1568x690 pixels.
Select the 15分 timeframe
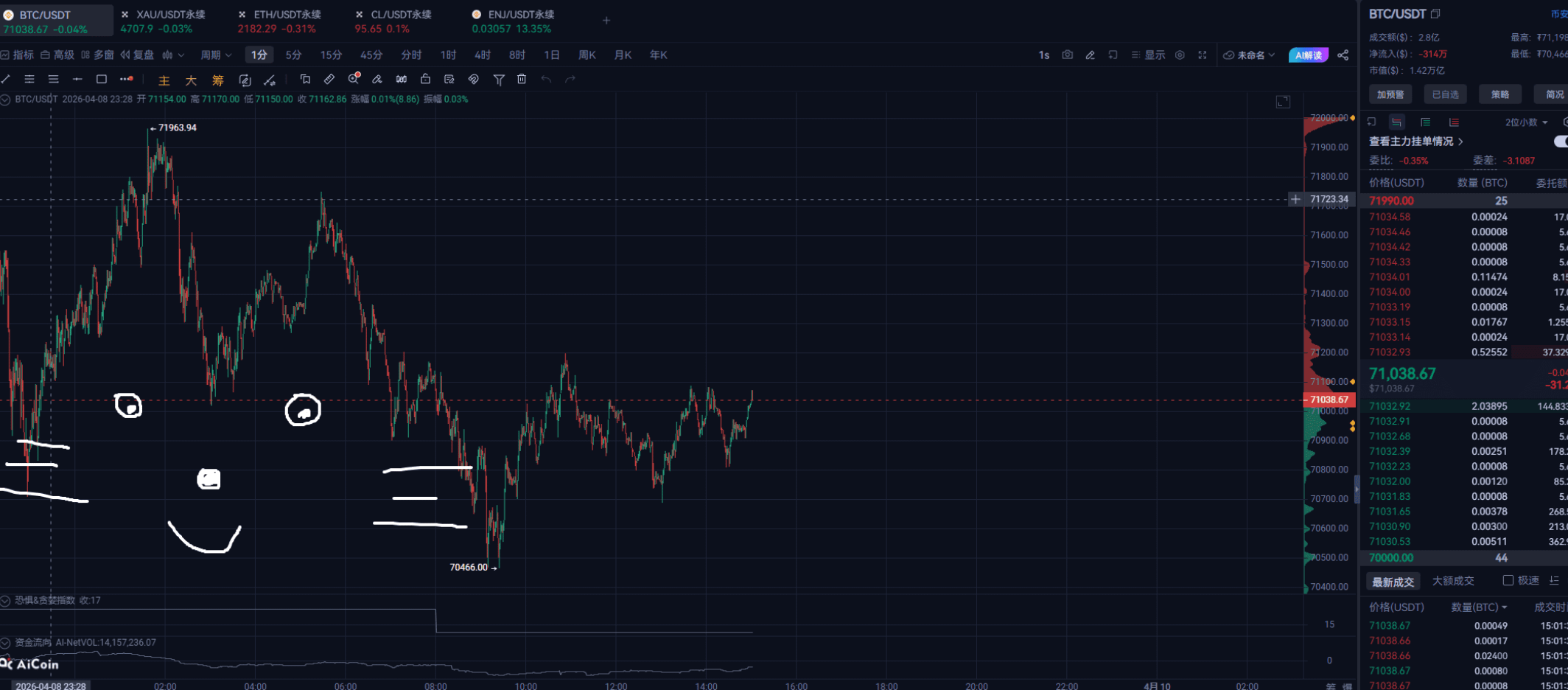pyautogui.click(x=331, y=55)
